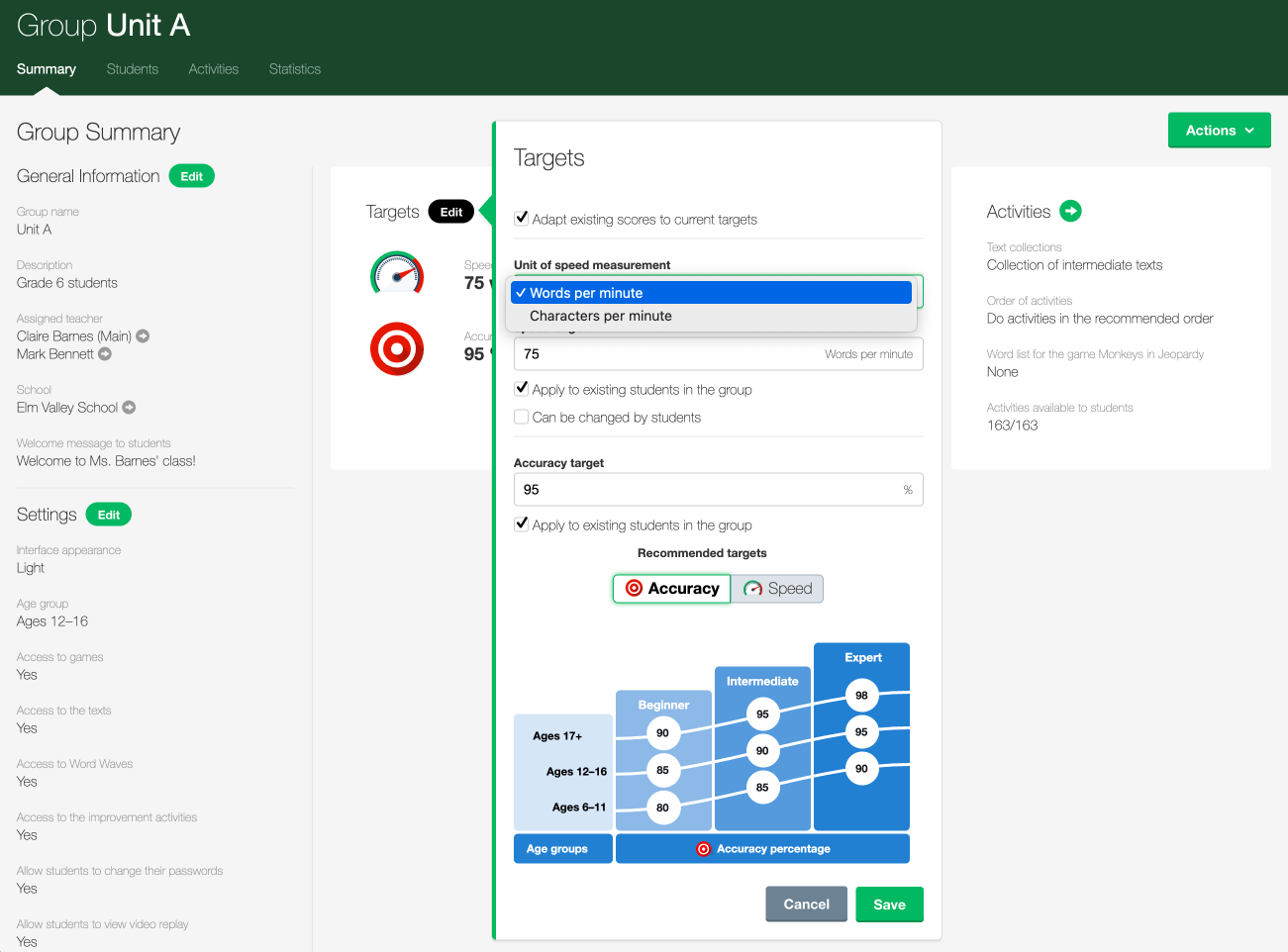Screen dimensions: 1288x952
Task: Cancel the Targets dialog
Action: pyautogui.click(x=806, y=904)
